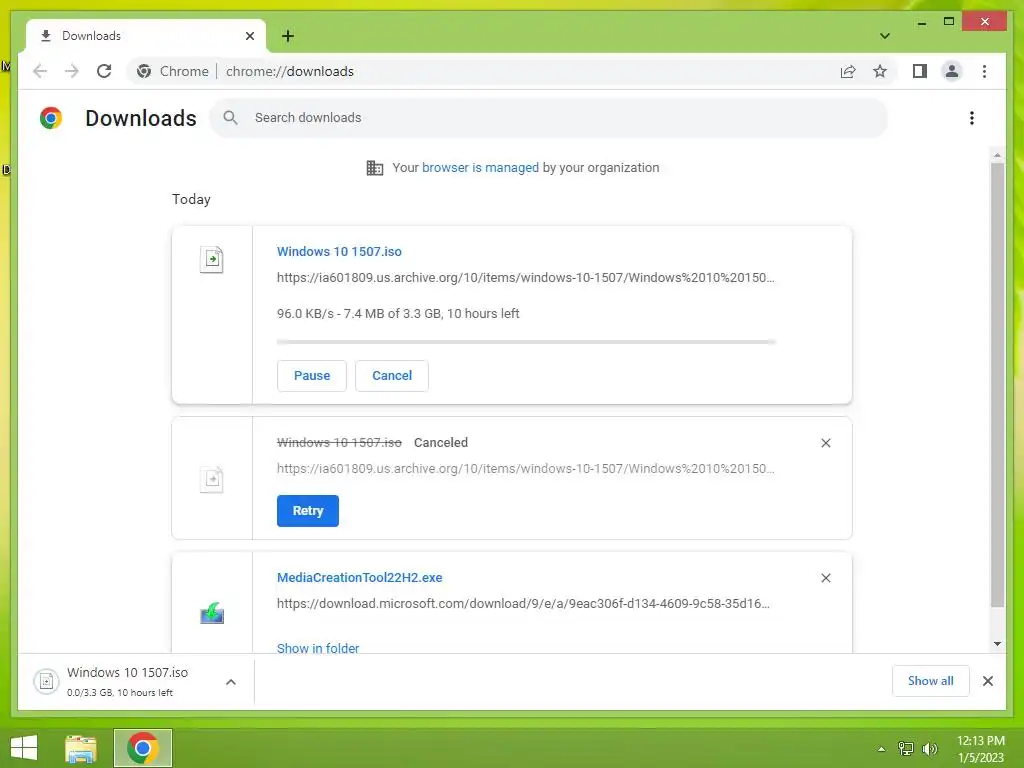Open the Downloads page more actions menu
The height and width of the screenshot is (768, 1024).
pos(972,118)
